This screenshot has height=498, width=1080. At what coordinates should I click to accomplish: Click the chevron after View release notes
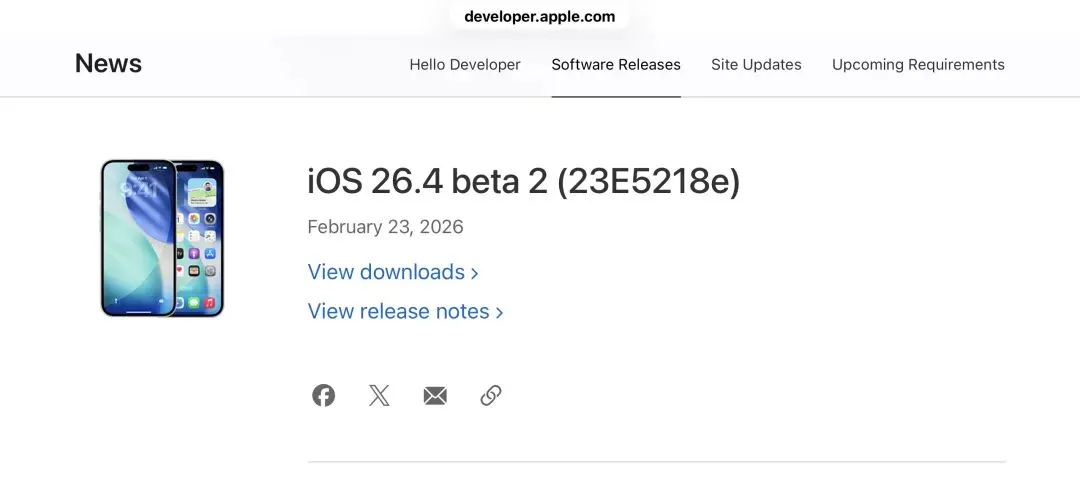tap(499, 312)
